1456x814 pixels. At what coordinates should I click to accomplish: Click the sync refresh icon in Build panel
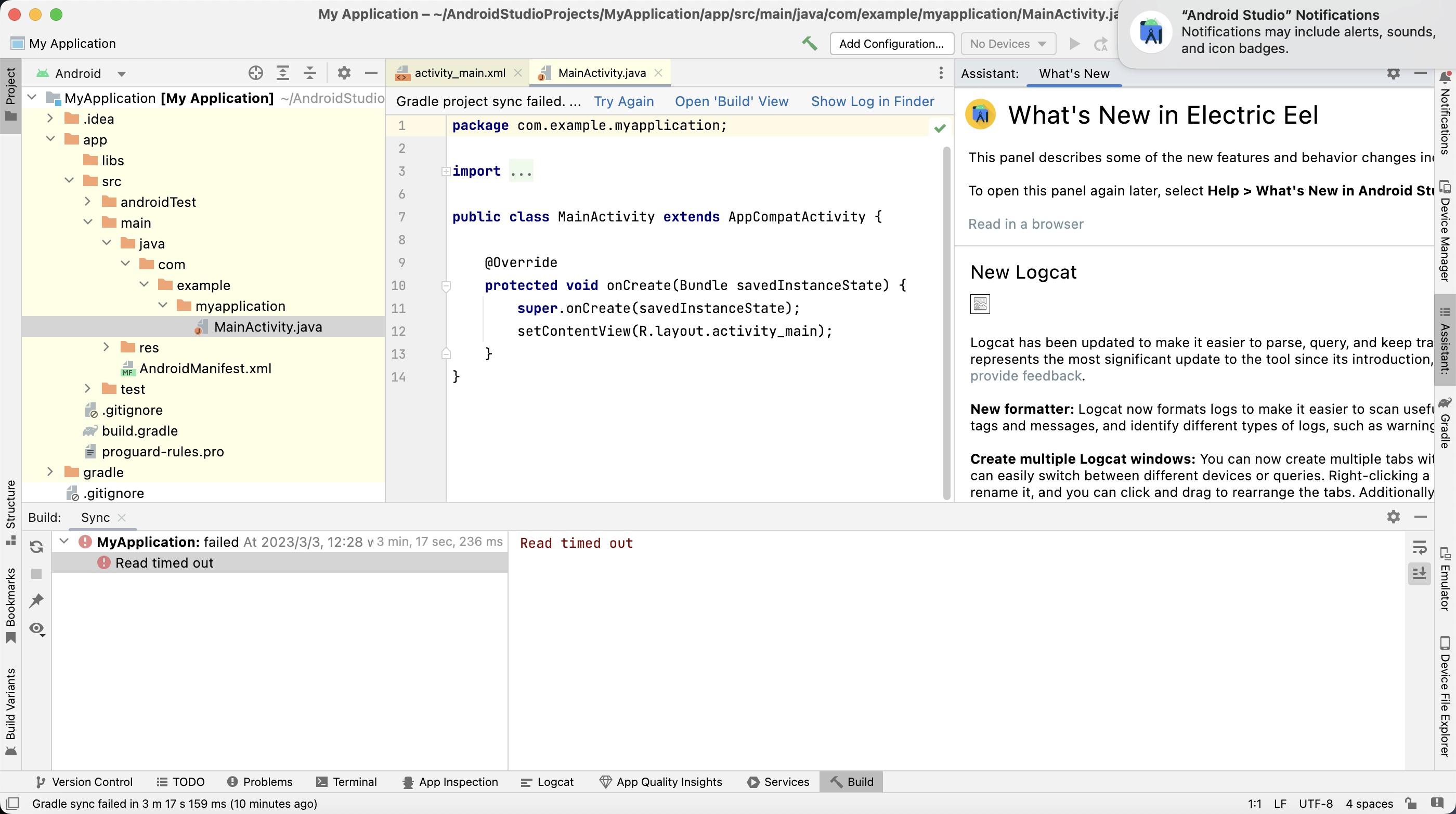[x=37, y=546]
